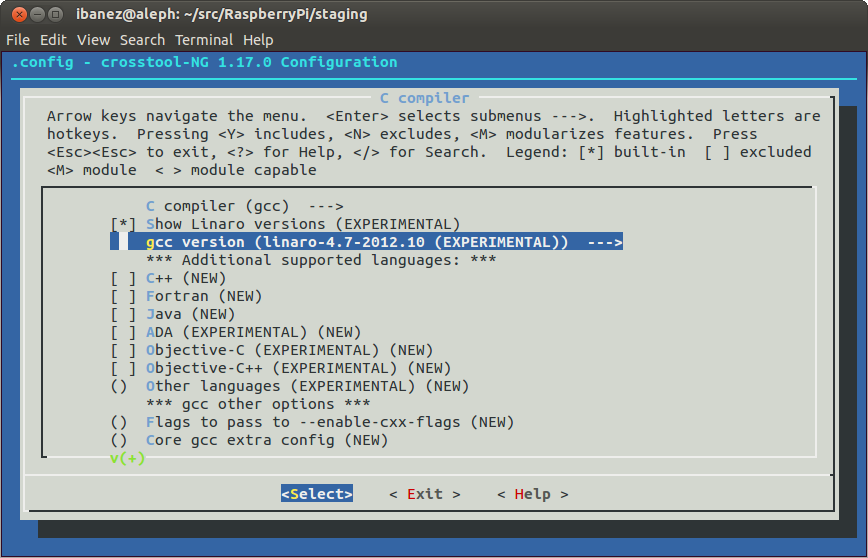Click 'Additional supported languages' comment line
Screen dimensions: 868x558
pyautogui.click(x=321, y=260)
